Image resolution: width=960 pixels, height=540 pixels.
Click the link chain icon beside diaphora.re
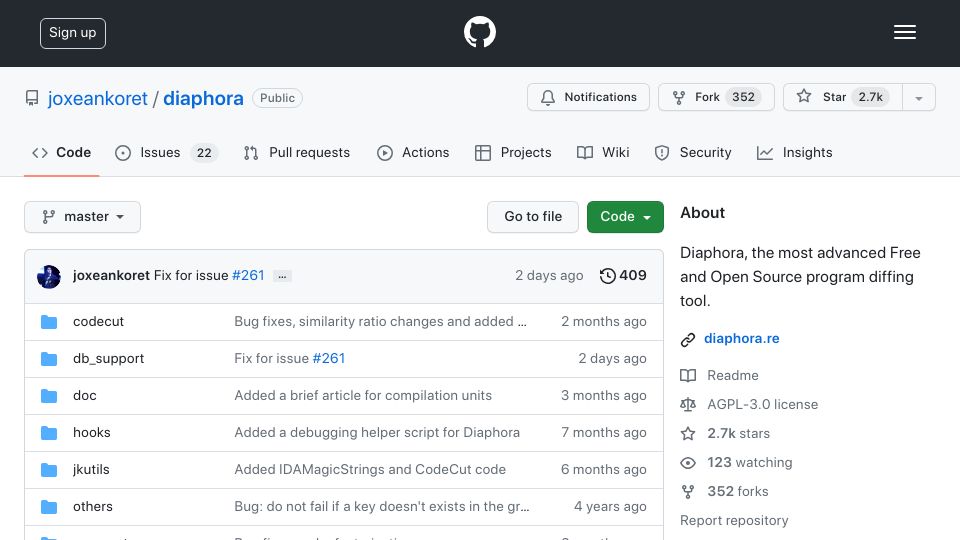pos(688,340)
